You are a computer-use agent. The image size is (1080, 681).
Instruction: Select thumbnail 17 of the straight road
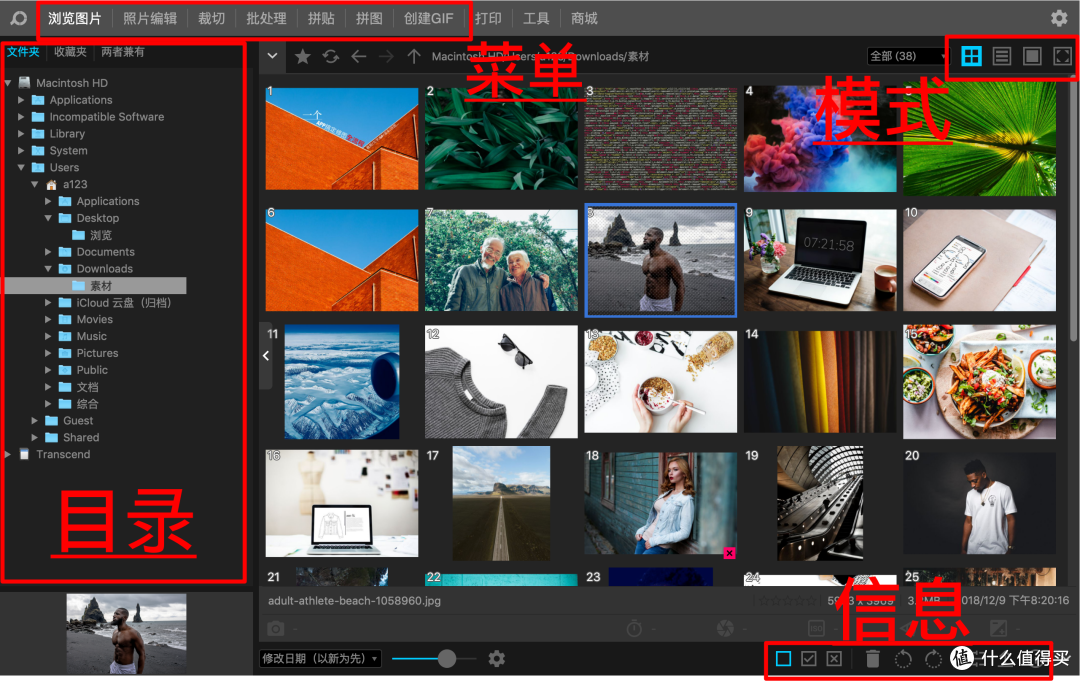[x=501, y=503]
